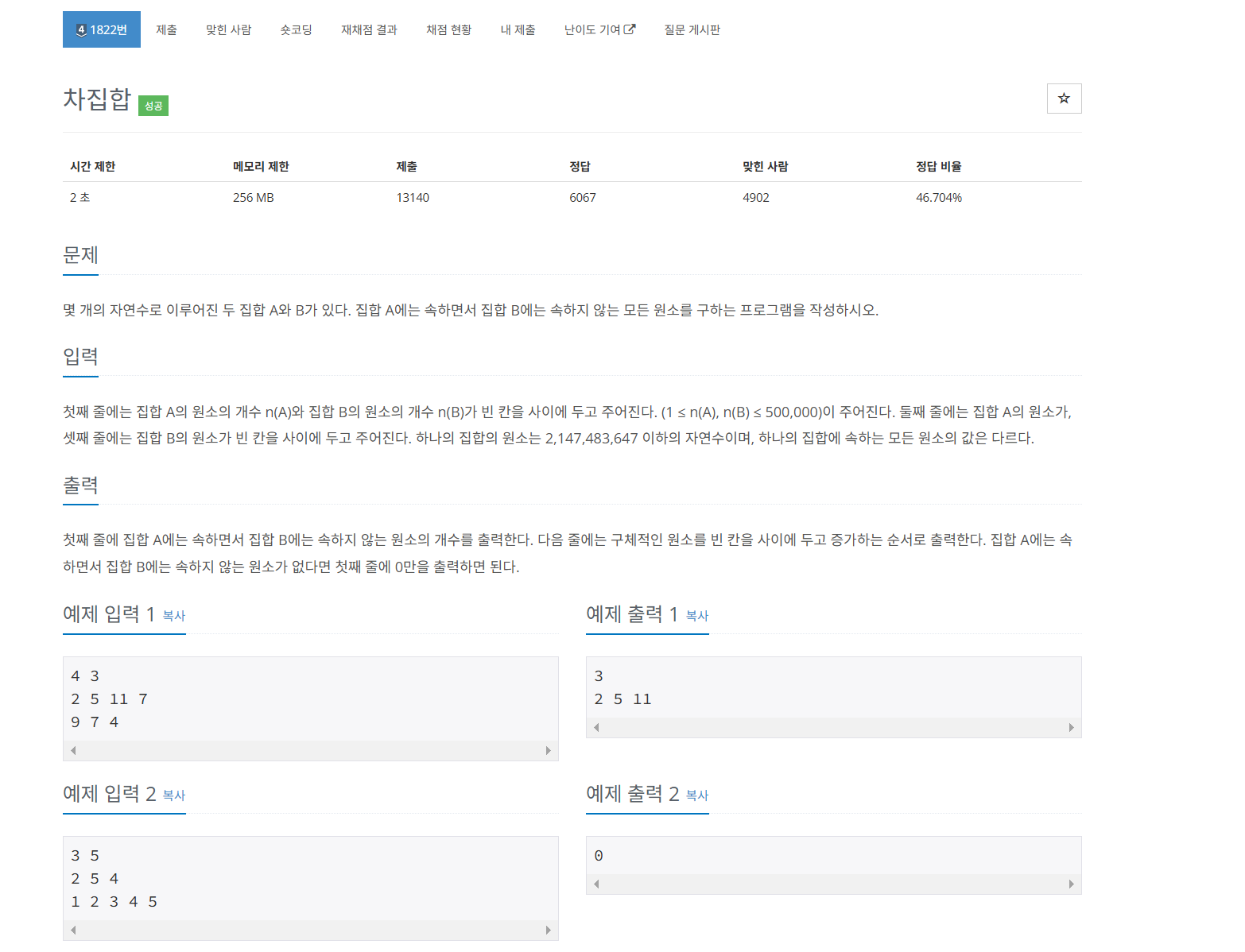Click the 예제 출력 2 heading
The image size is (1245, 952).
click(x=633, y=793)
